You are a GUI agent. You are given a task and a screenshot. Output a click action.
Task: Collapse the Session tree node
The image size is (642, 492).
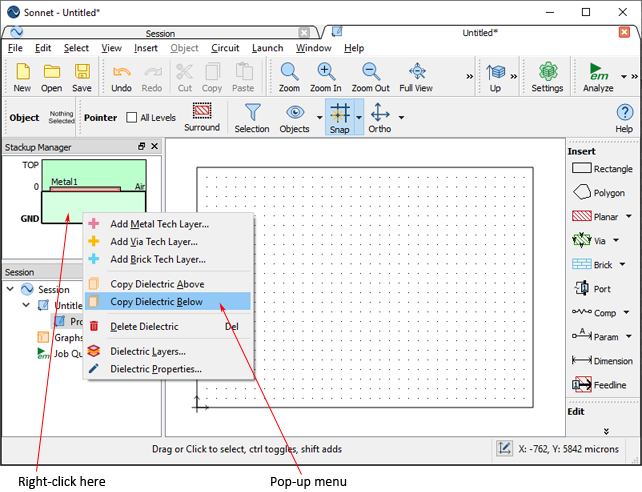[11, 289]
